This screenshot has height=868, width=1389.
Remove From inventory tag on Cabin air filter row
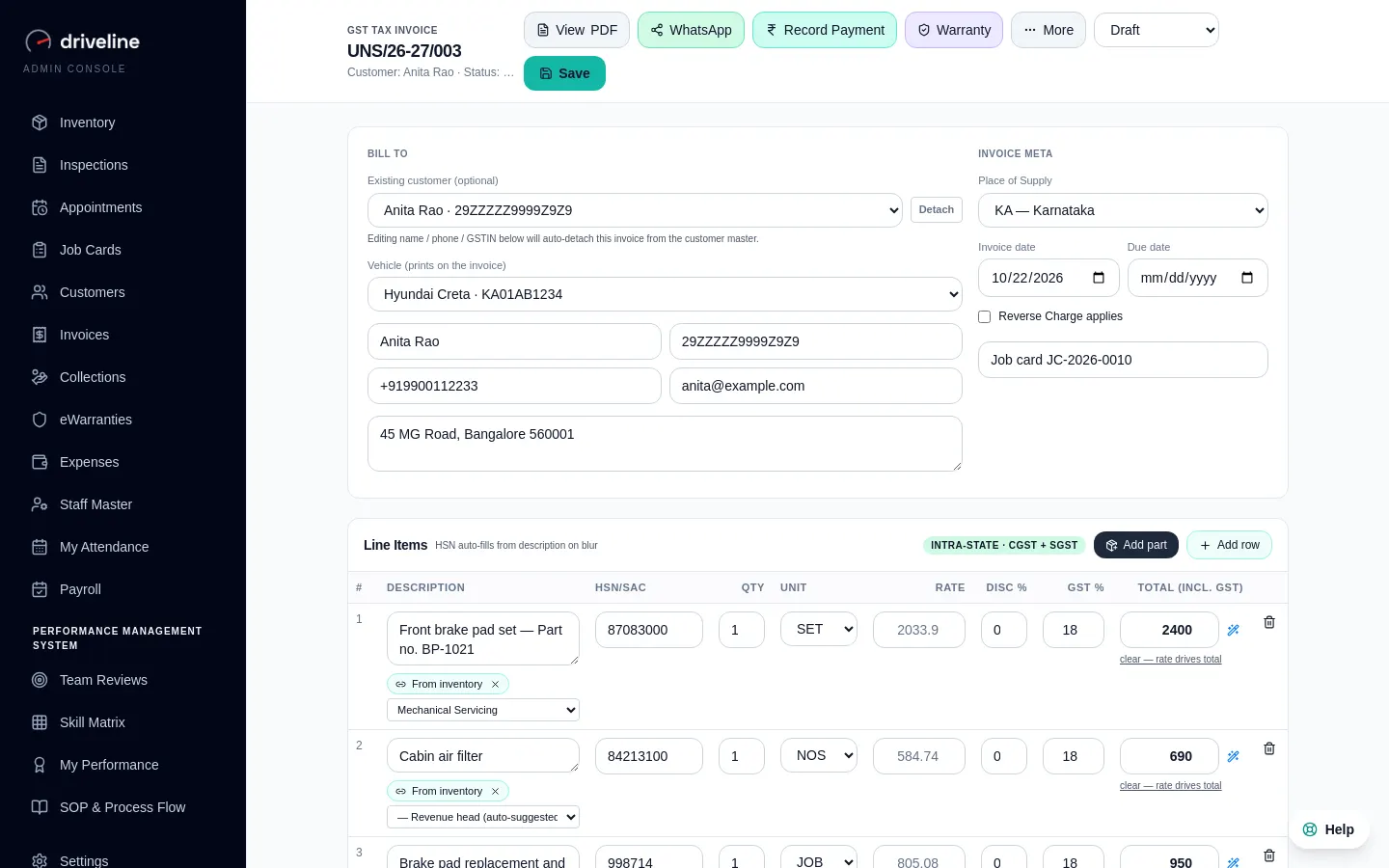[495, 791]
